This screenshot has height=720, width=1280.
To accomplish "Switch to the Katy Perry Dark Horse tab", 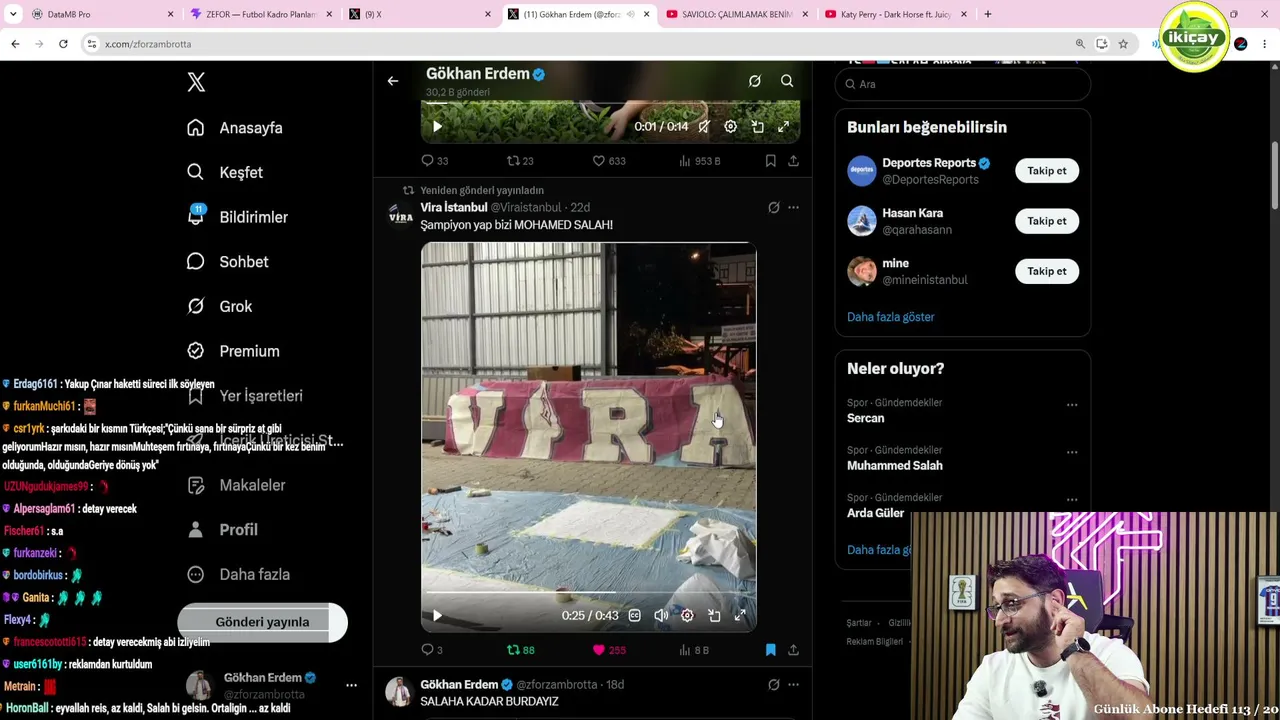I will (x=896, y=14).
